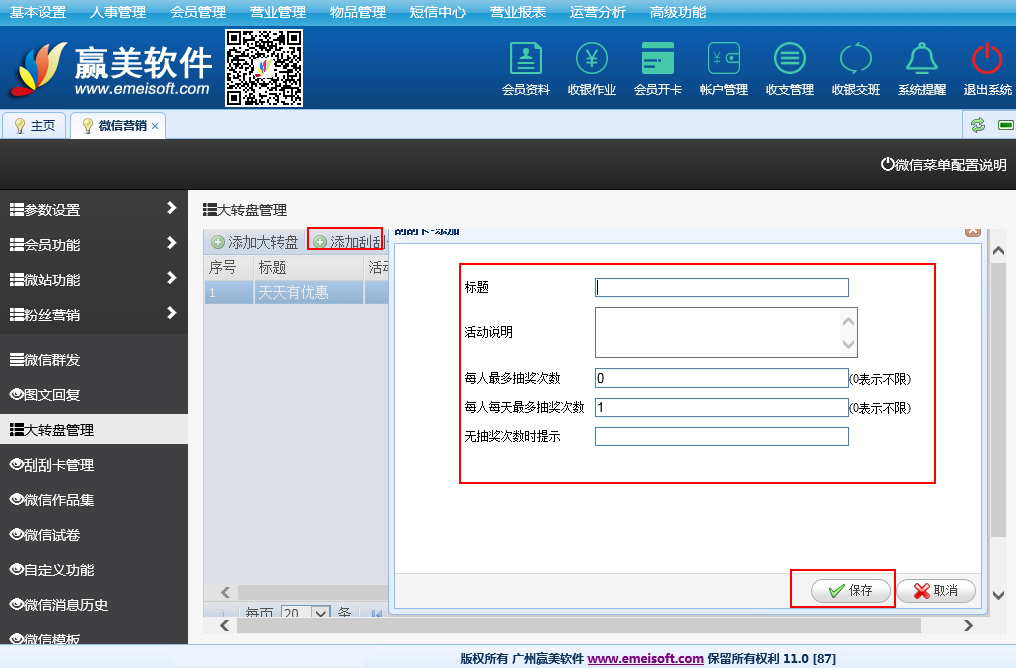Open the www.emeisoft.com footer link
1016x668 pixels.
(645, 658)
